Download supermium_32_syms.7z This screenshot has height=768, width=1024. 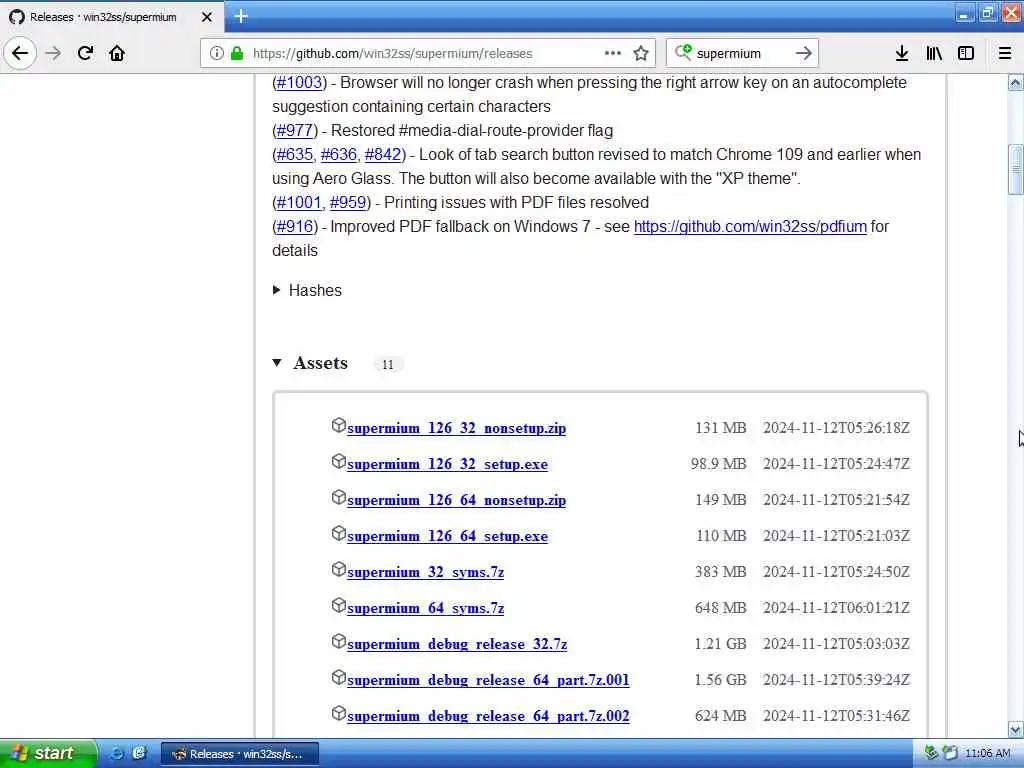pos(426,572)
